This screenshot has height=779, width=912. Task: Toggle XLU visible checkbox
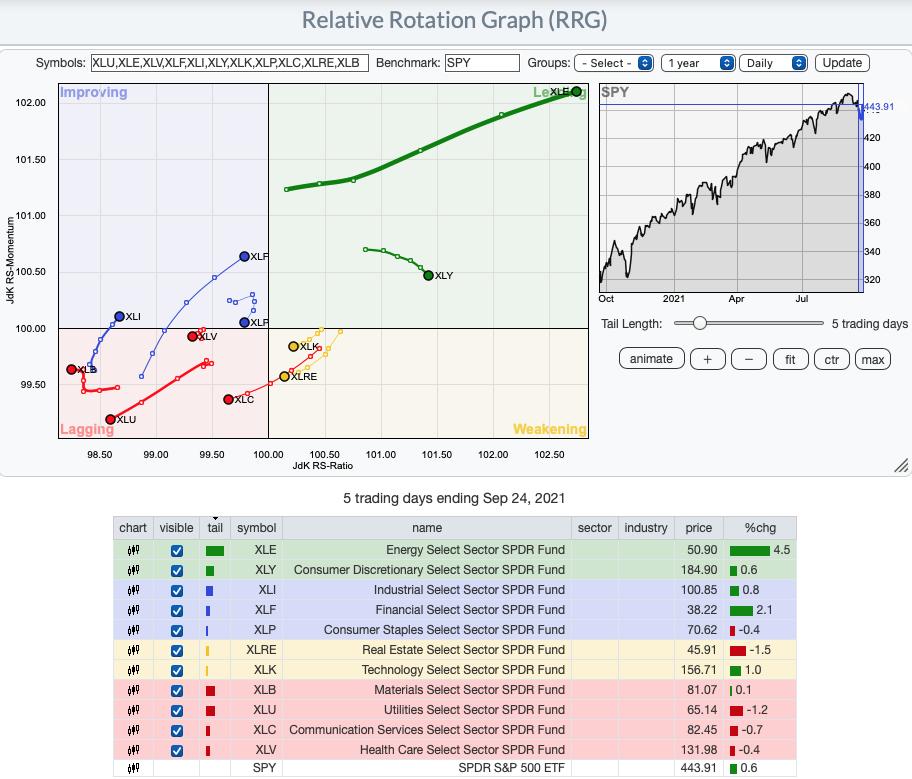tap(177, 711)
